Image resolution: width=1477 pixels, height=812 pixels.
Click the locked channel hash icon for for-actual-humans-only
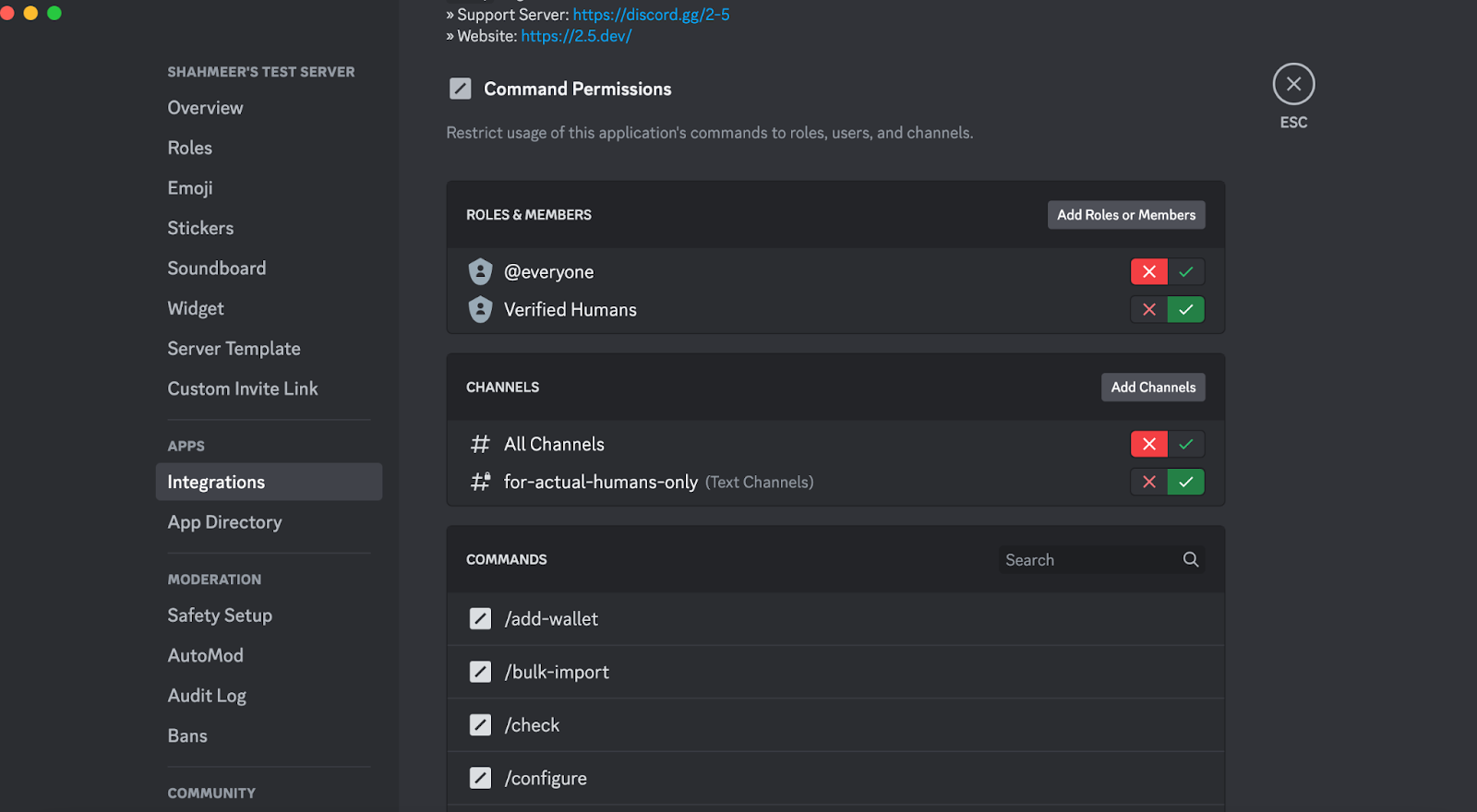(480, 482)
